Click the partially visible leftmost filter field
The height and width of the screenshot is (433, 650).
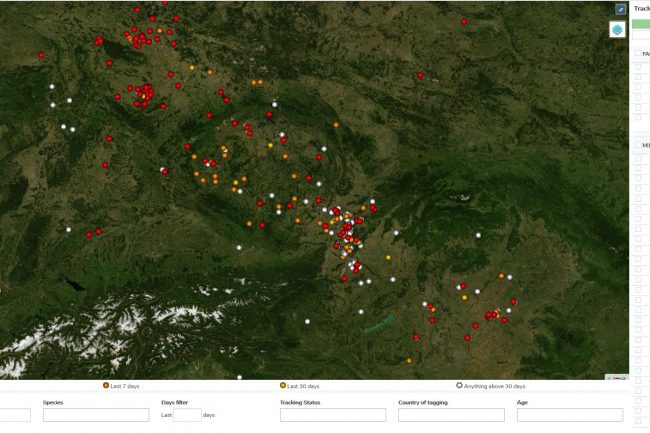[15, 415]
